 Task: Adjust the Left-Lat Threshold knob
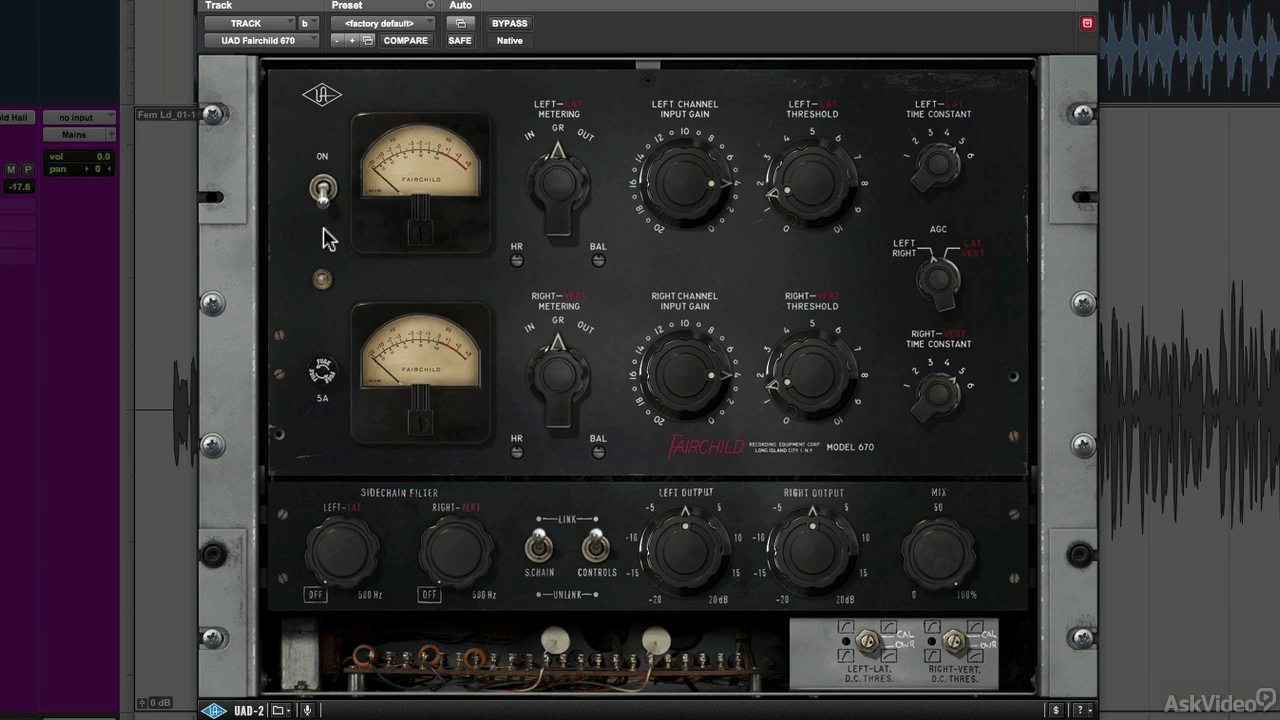pyautogui.click(x=812, y=183)
